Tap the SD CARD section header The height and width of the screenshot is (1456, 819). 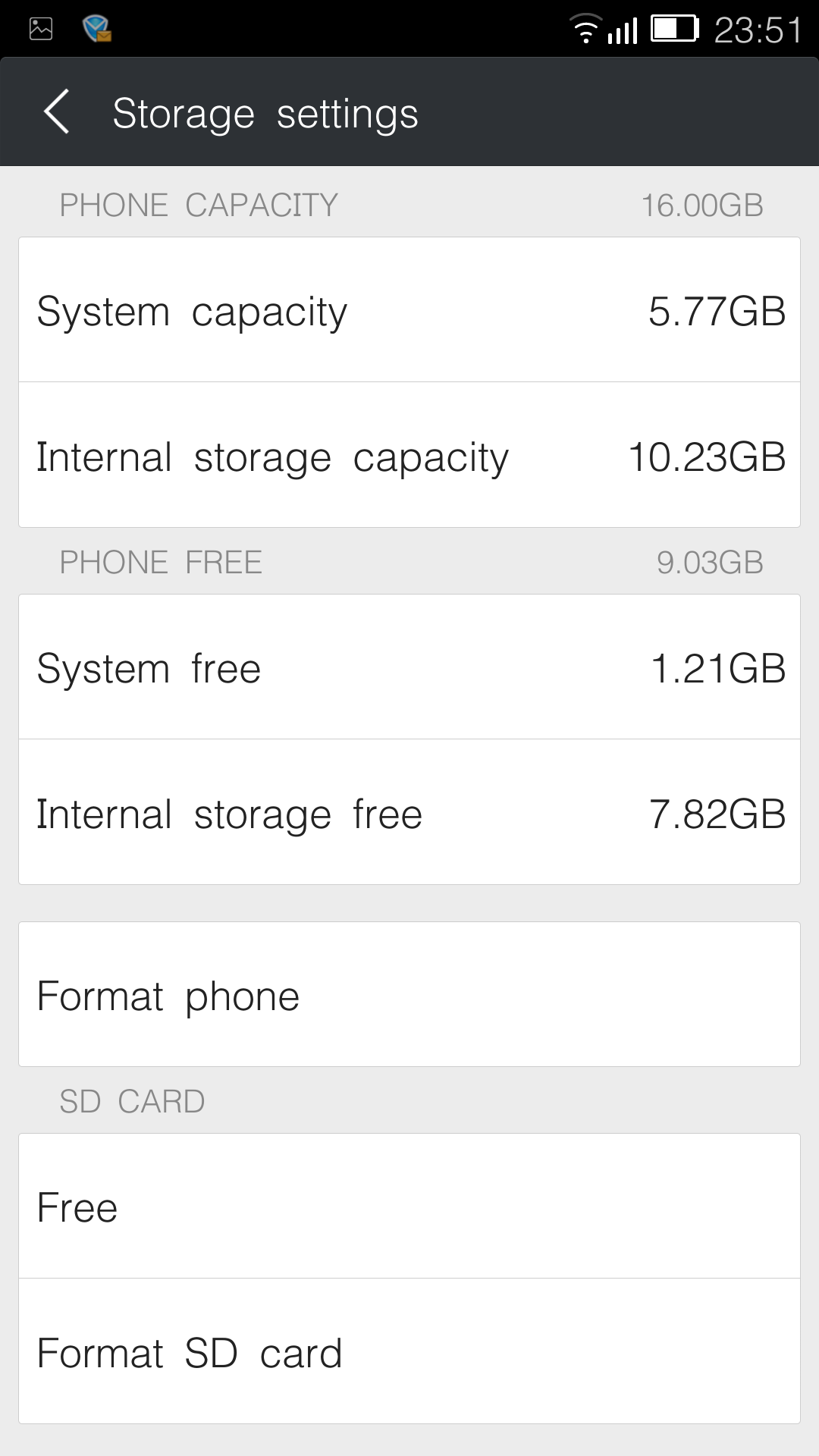pyautogui.click(x=132, y=1101)
